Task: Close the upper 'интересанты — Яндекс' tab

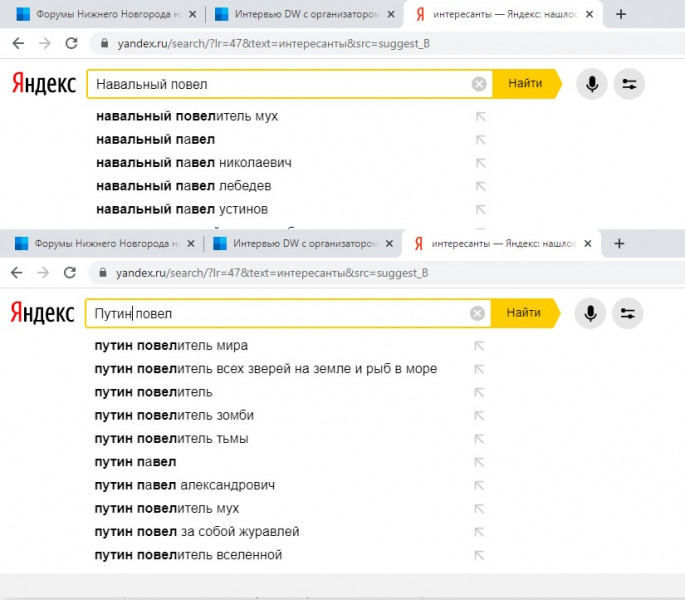Action: 589,14
